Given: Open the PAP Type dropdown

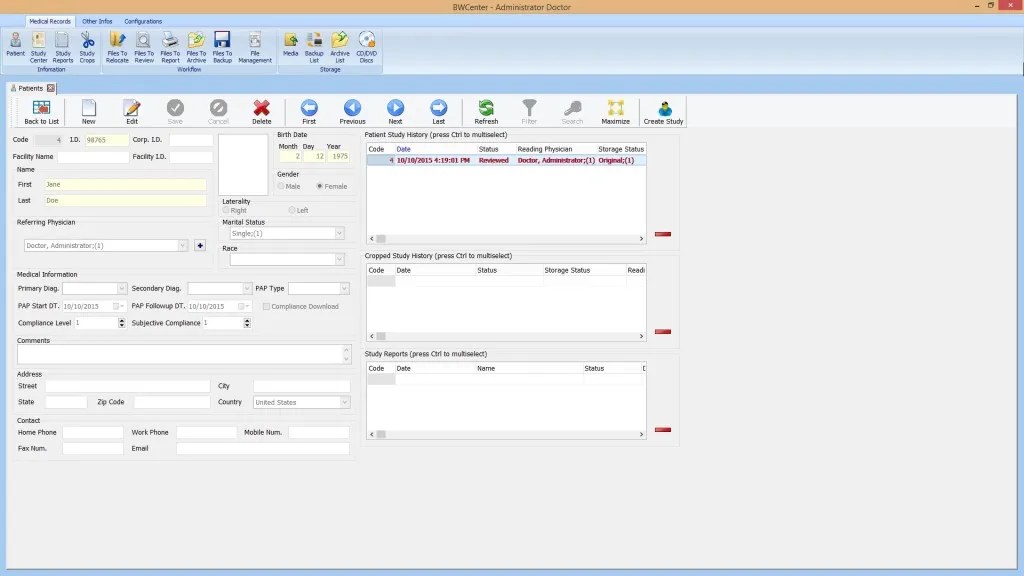Looking at the screenshot, I should 344,288.
